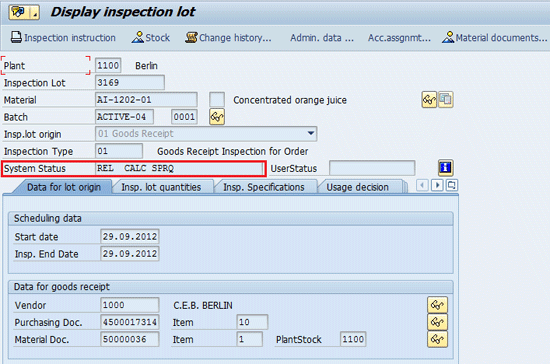Select Inspection Lot field 3169
This screenshot has width=550, height=364.
(x=129, y=83)
